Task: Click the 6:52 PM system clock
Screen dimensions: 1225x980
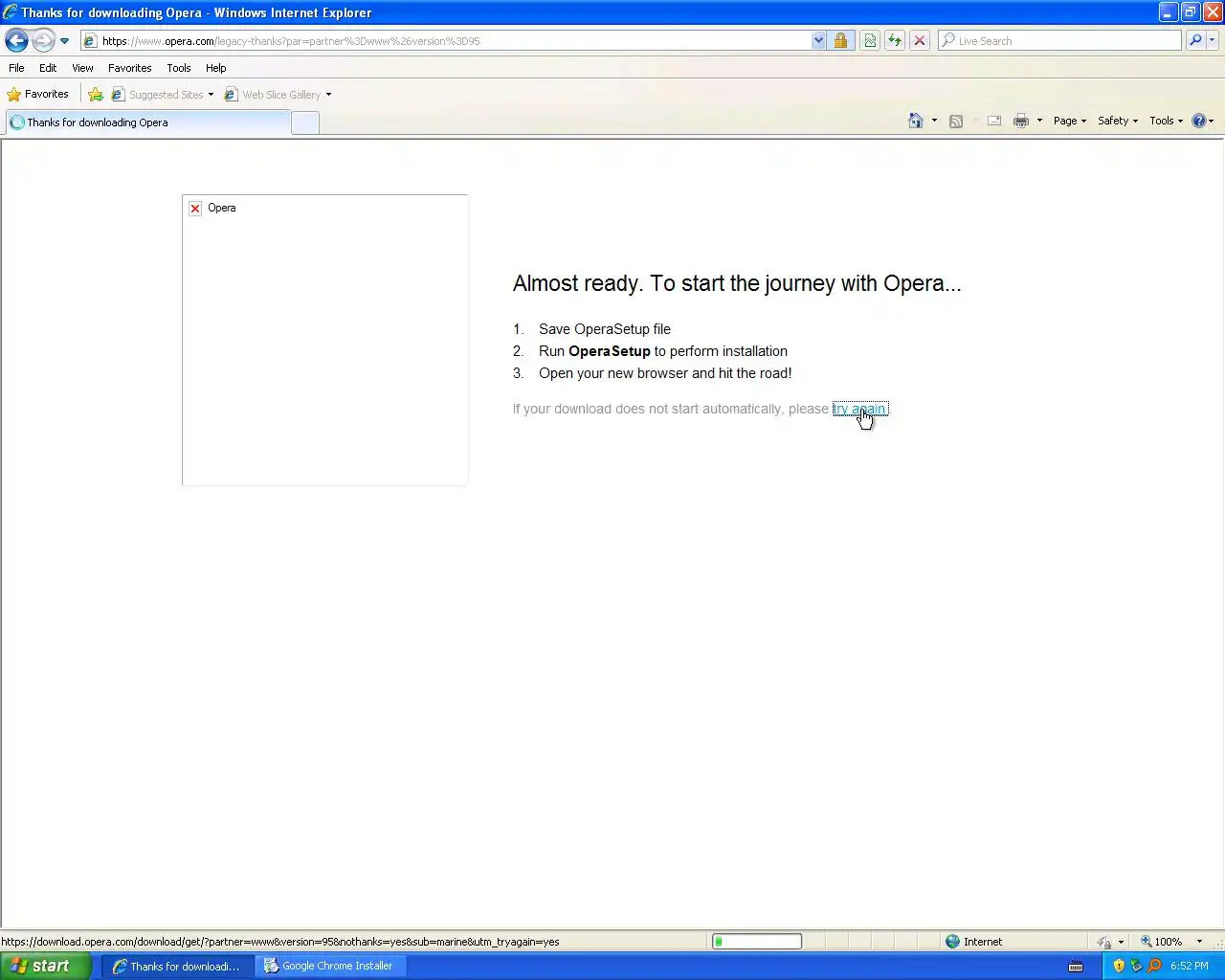Action: [x=1190, y=967]
